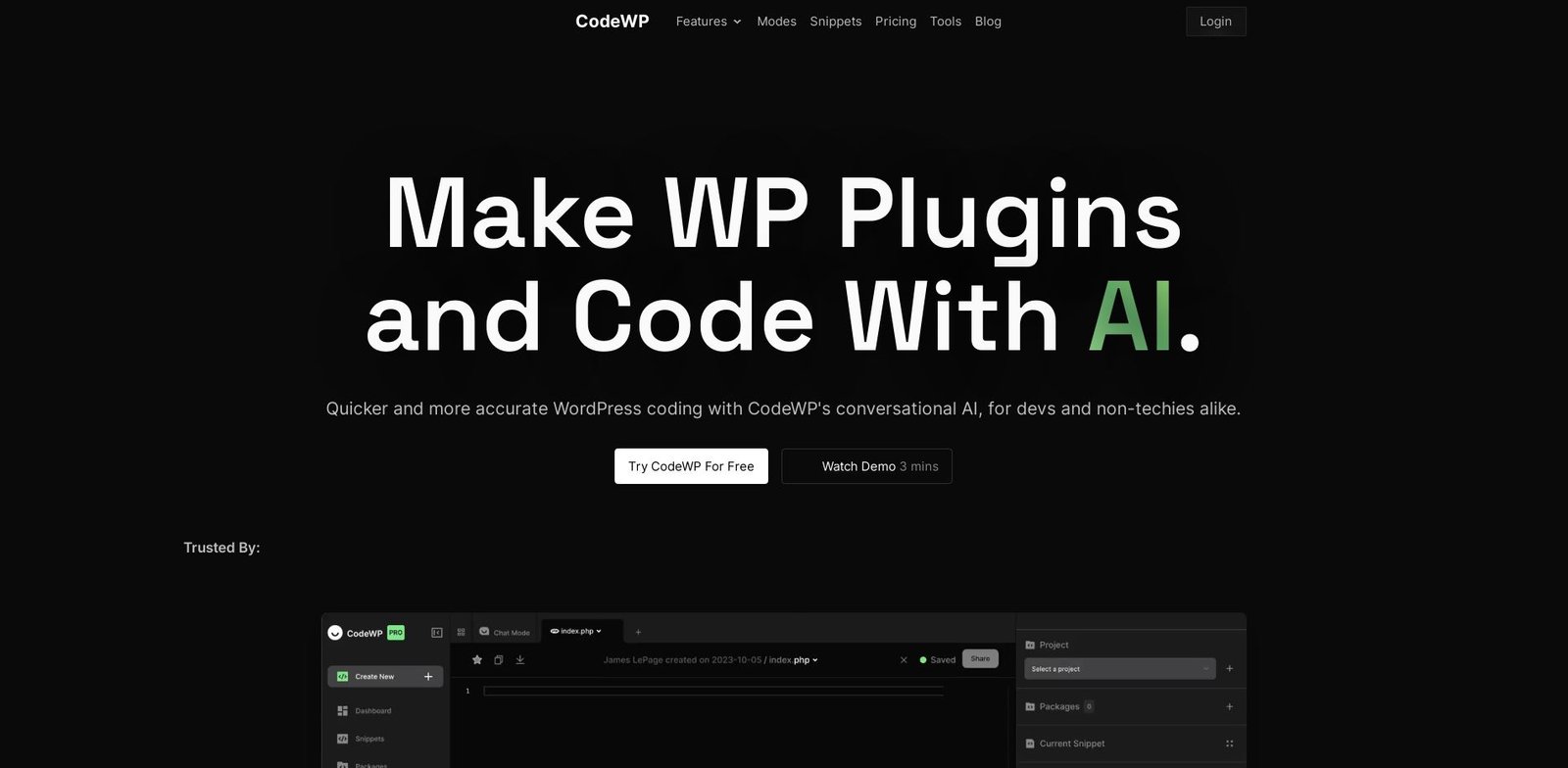
Task: Click the star favorite icon
Action: point(477,659)
